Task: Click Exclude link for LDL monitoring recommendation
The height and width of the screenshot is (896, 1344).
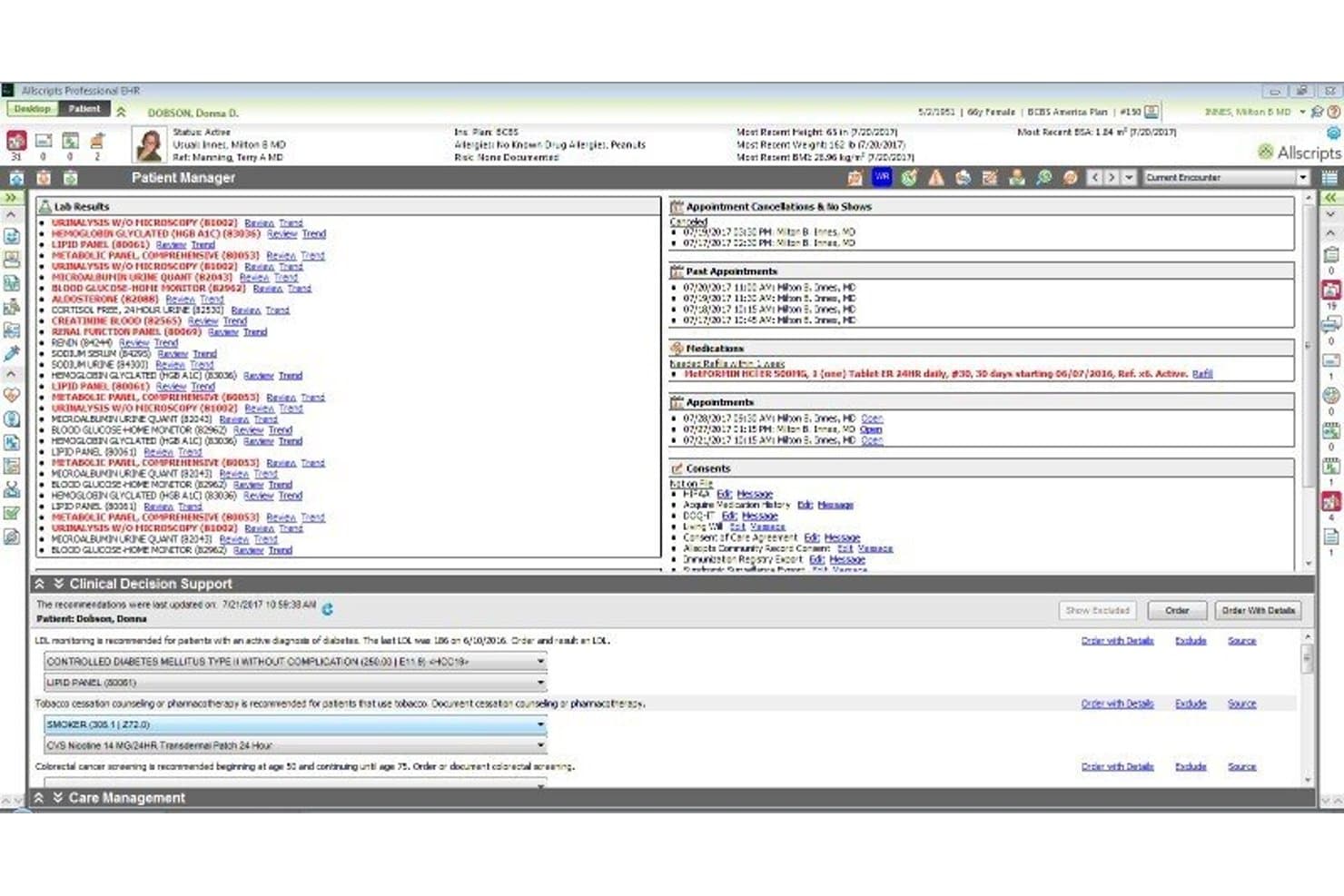Action: pos(1191,641)
